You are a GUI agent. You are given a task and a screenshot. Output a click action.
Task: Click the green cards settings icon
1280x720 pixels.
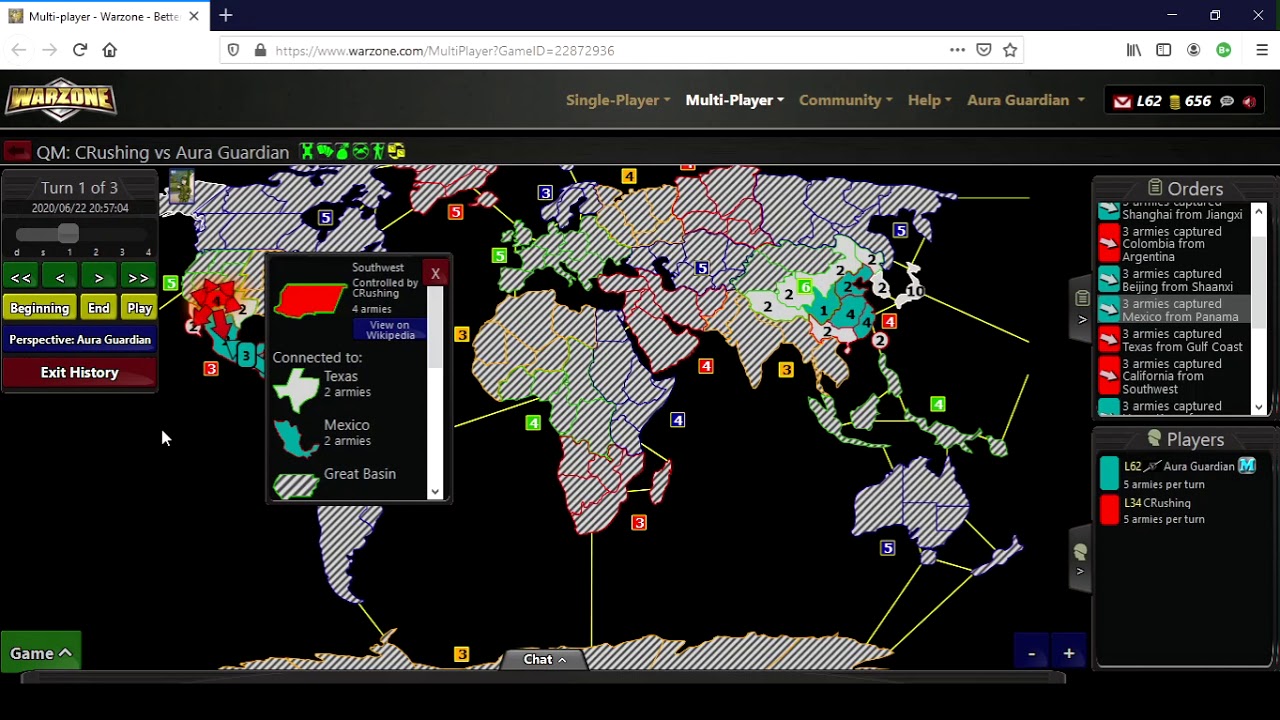(x=325, y=152)
